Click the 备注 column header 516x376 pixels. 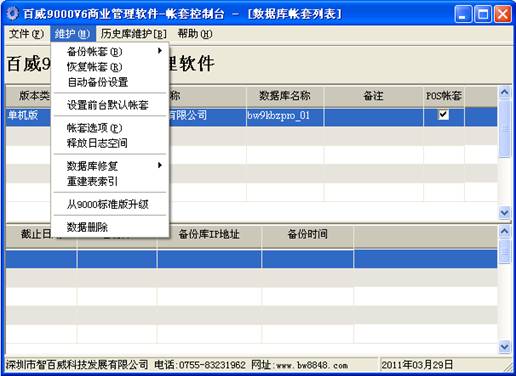(373, 96)
